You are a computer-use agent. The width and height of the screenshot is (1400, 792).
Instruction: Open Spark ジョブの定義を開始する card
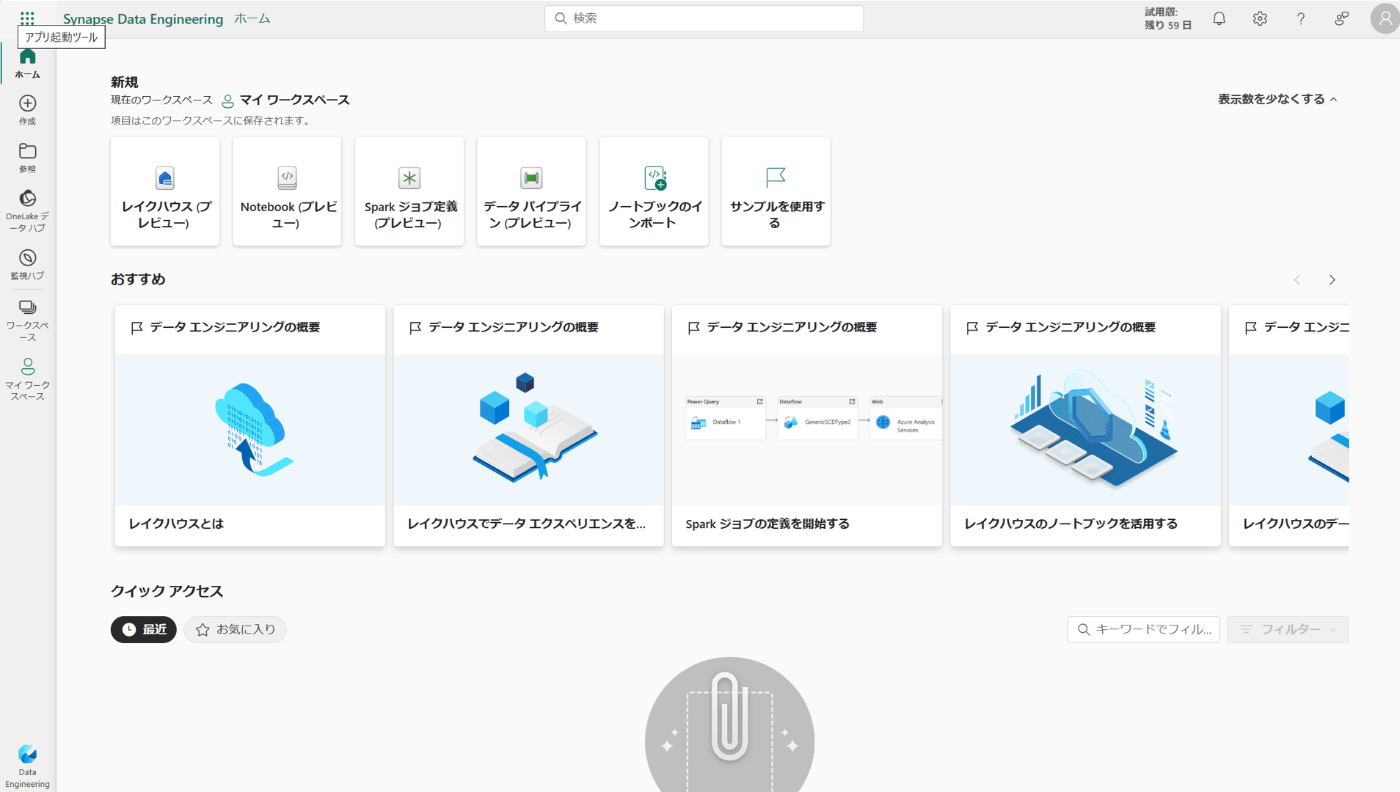[x=807, y=426]
